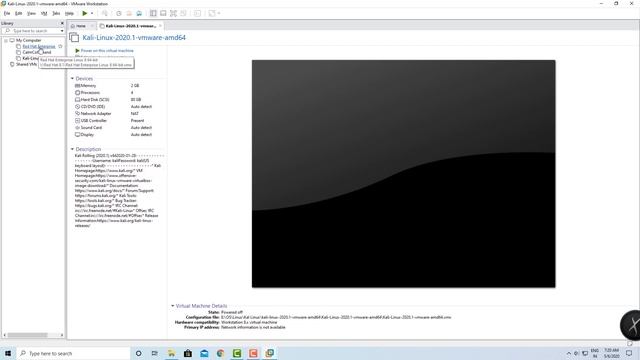Image resolution: width=640 pixels, height=360 pixels.
Task: Open the View menu
Action: [31, 13]
